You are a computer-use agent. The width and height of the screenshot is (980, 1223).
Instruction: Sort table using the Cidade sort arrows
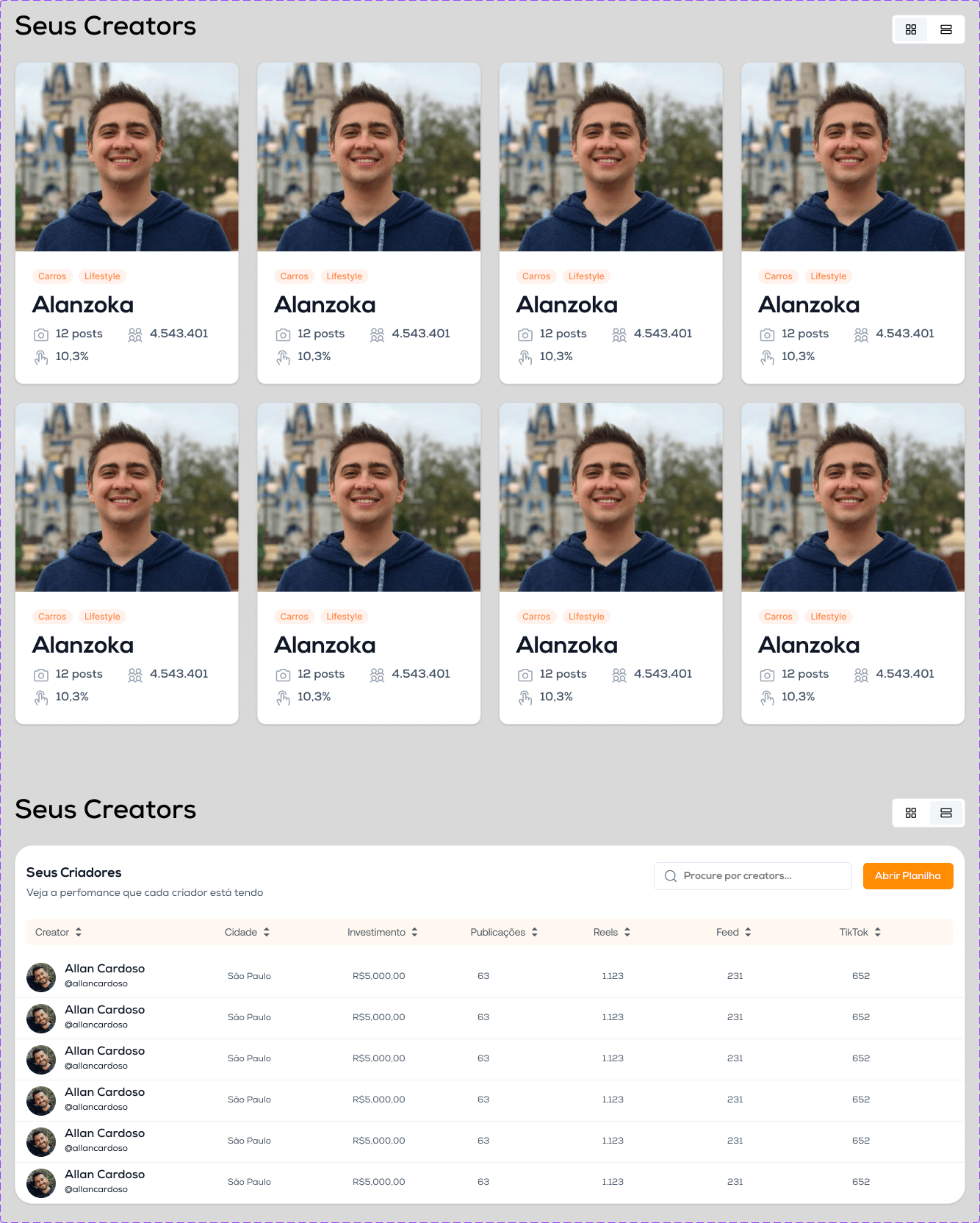pyautogui.click(x=267, y=932)
